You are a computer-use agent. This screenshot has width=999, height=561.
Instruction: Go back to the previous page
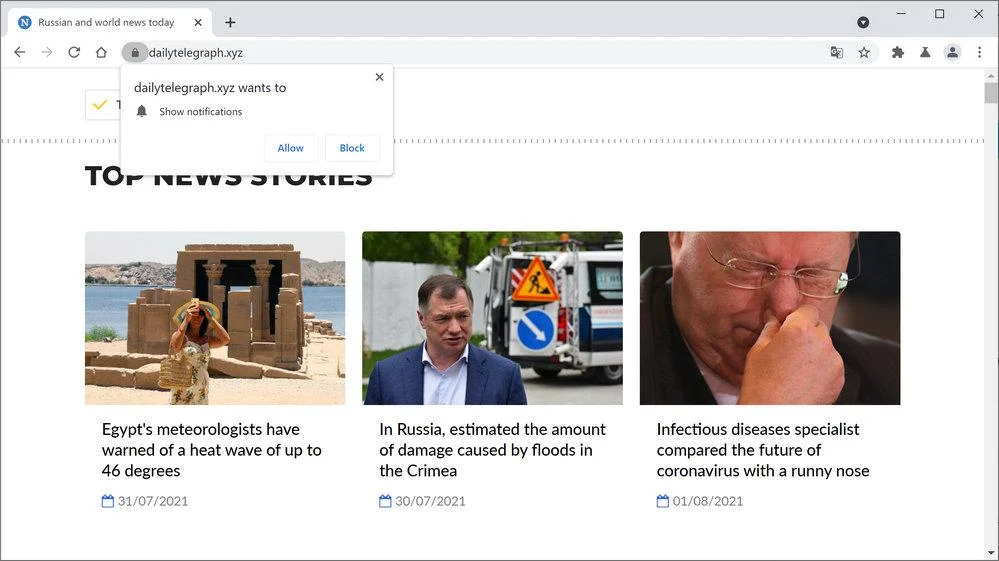[20, 52]
